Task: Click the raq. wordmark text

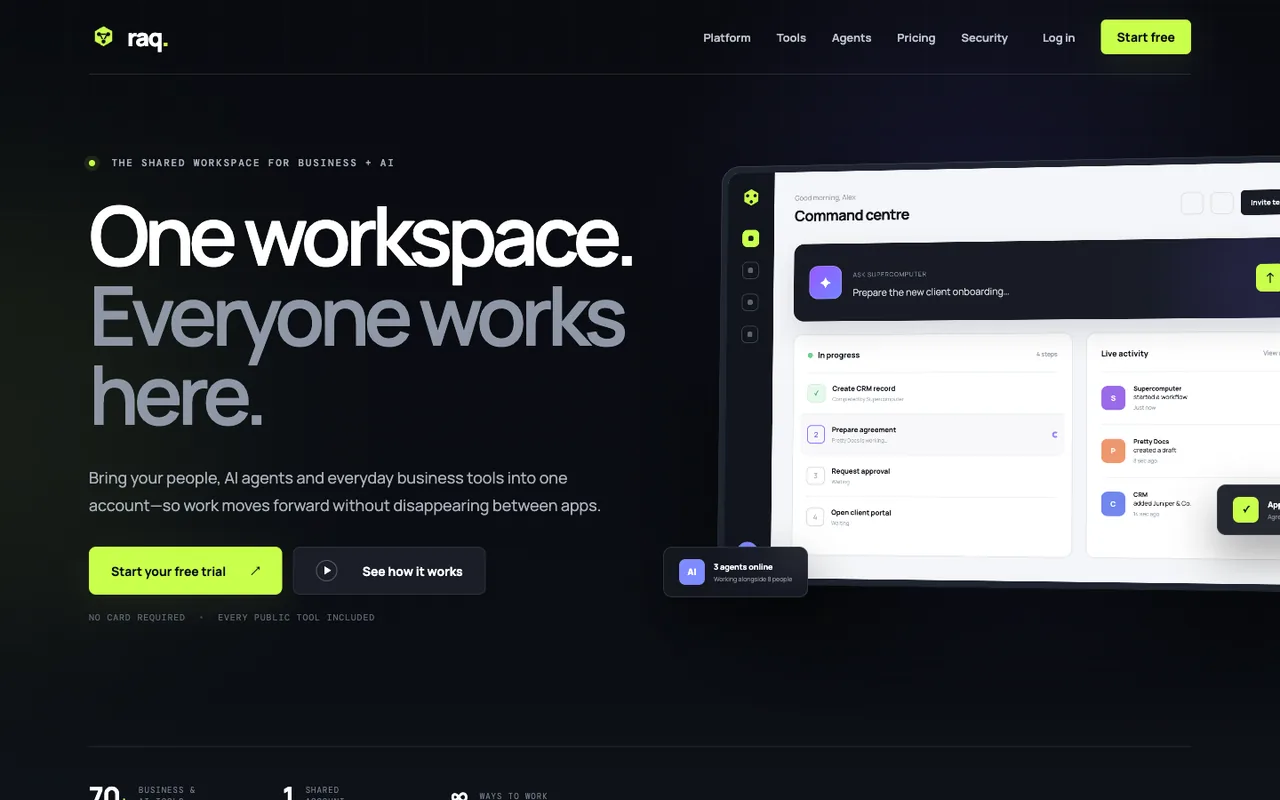Action: point(148,39)
